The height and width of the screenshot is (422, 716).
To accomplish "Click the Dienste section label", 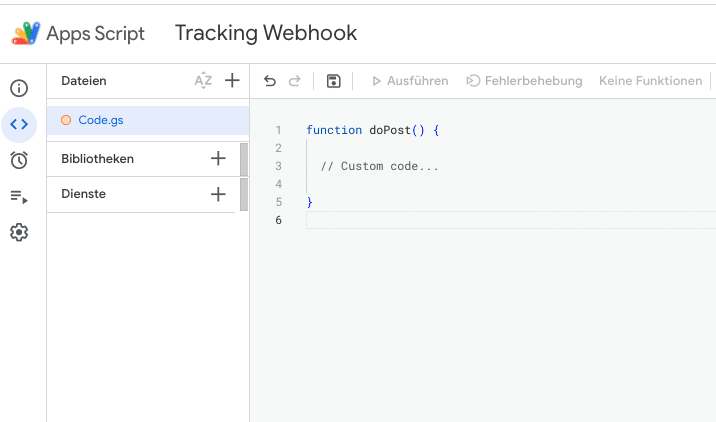I will 83,194.
